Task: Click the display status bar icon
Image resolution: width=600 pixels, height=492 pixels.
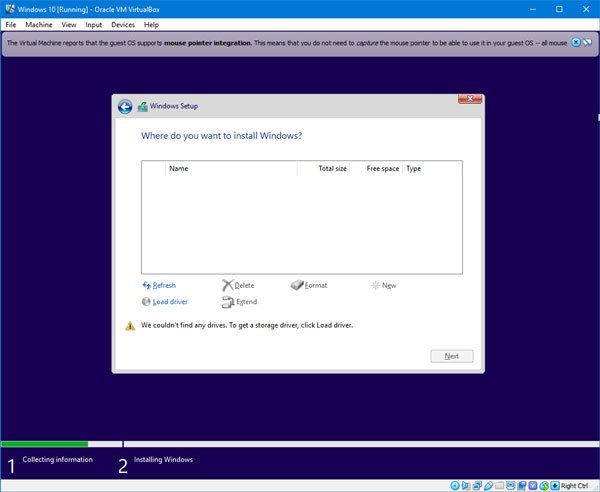Action: coord(510,485)
